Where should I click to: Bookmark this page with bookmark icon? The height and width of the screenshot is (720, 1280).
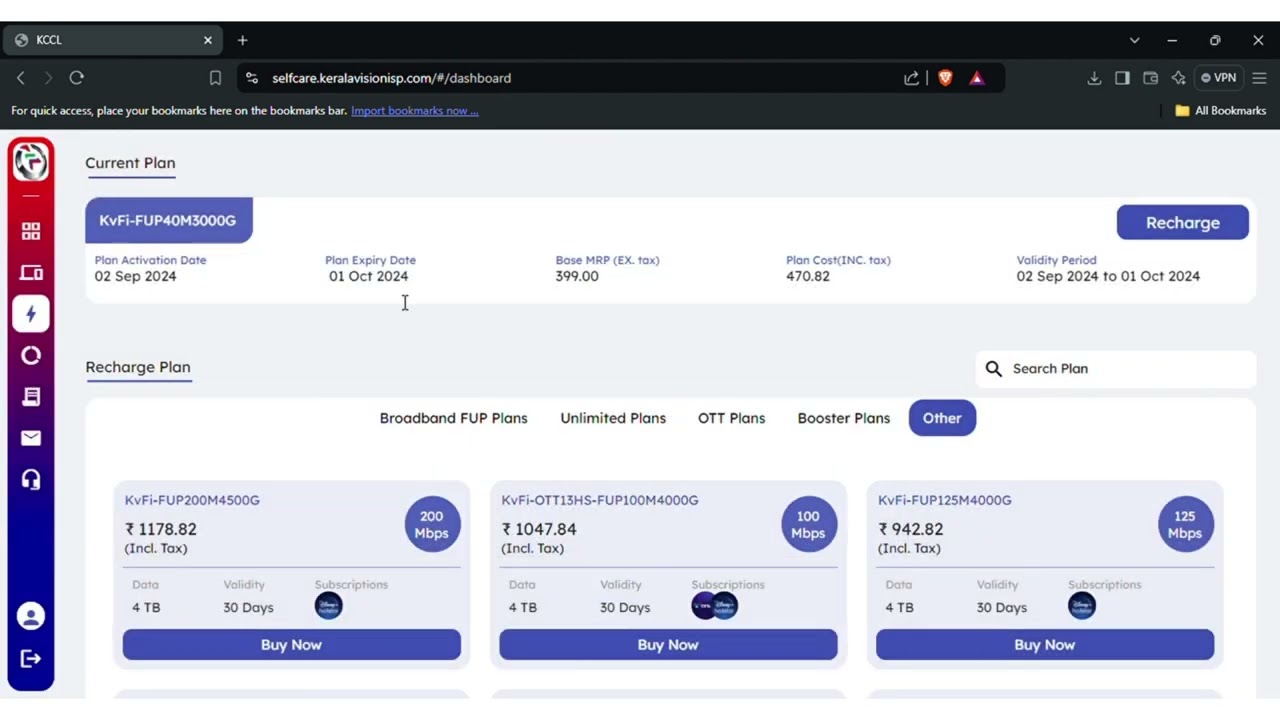215,78
